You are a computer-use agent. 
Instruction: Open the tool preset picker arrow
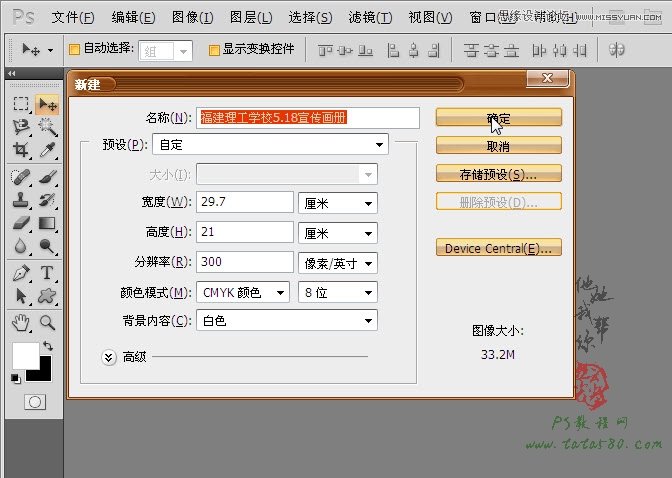pos(51,50)
